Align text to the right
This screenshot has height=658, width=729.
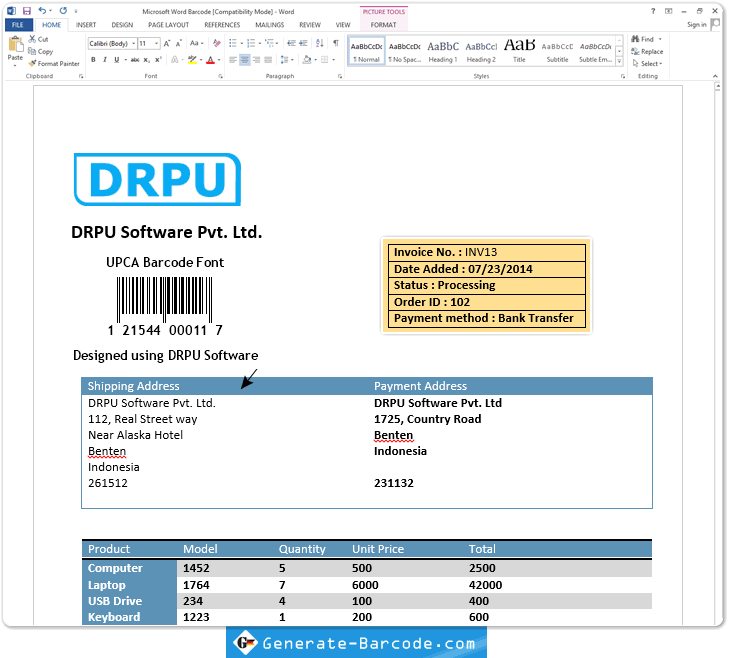256,60
